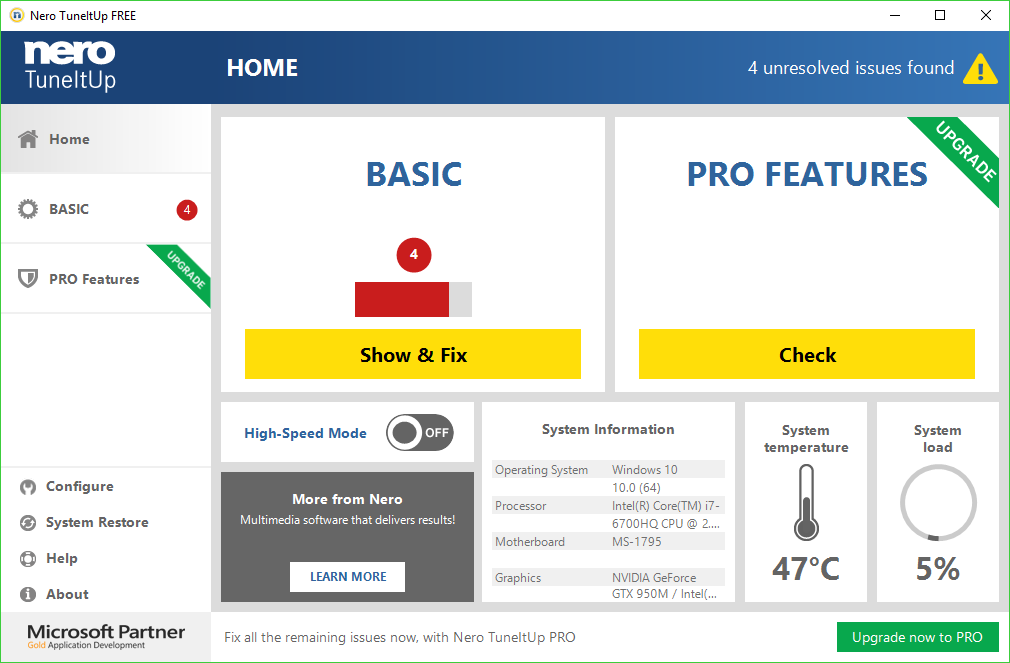This screenshot has height=663, width=1010.
Task: Click the NVIDIA GeForce value
Action: [654, 578]
